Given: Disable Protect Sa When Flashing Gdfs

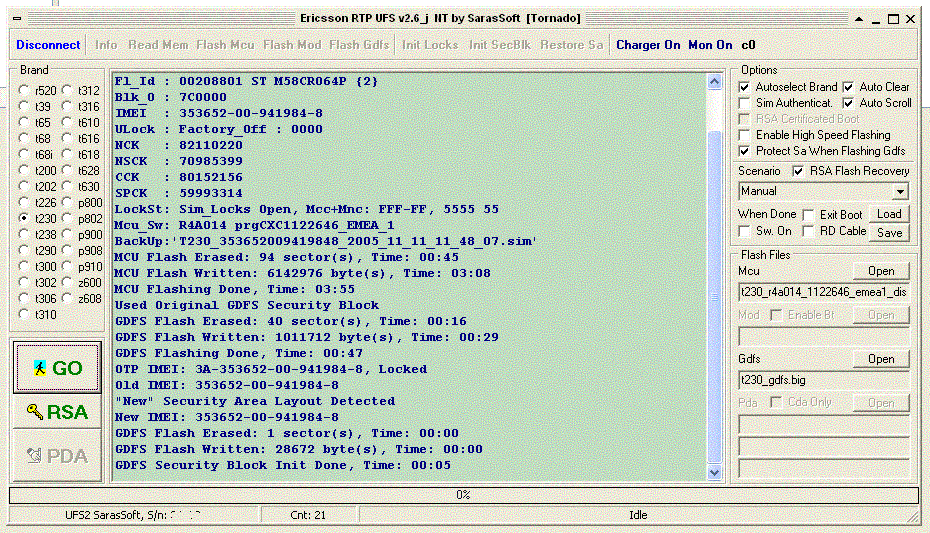Looking at the screenshot, I should (x=744, y=151).
